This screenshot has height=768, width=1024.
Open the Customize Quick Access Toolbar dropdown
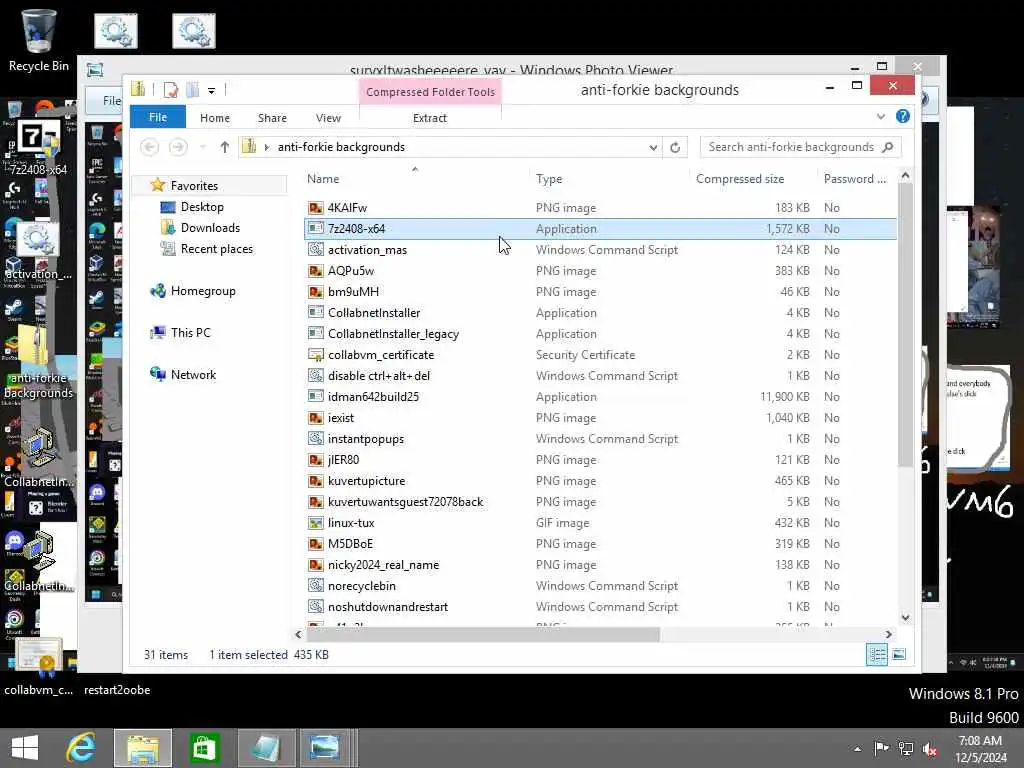point(212,91)
